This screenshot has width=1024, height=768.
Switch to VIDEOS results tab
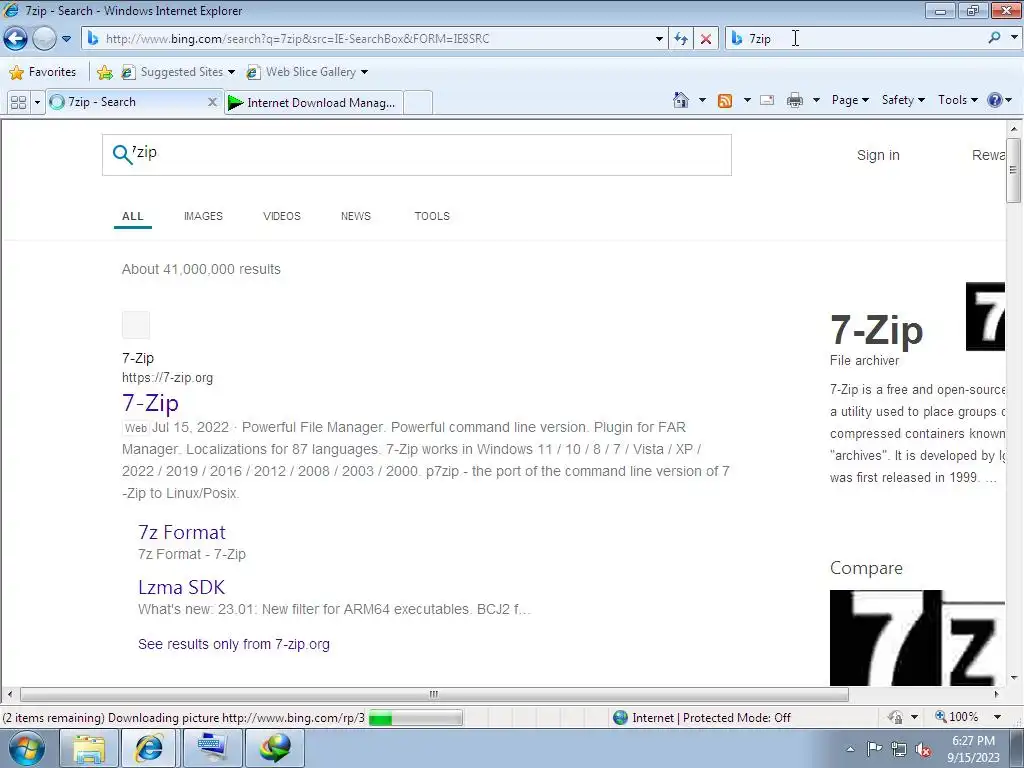(x=281, y=216)
